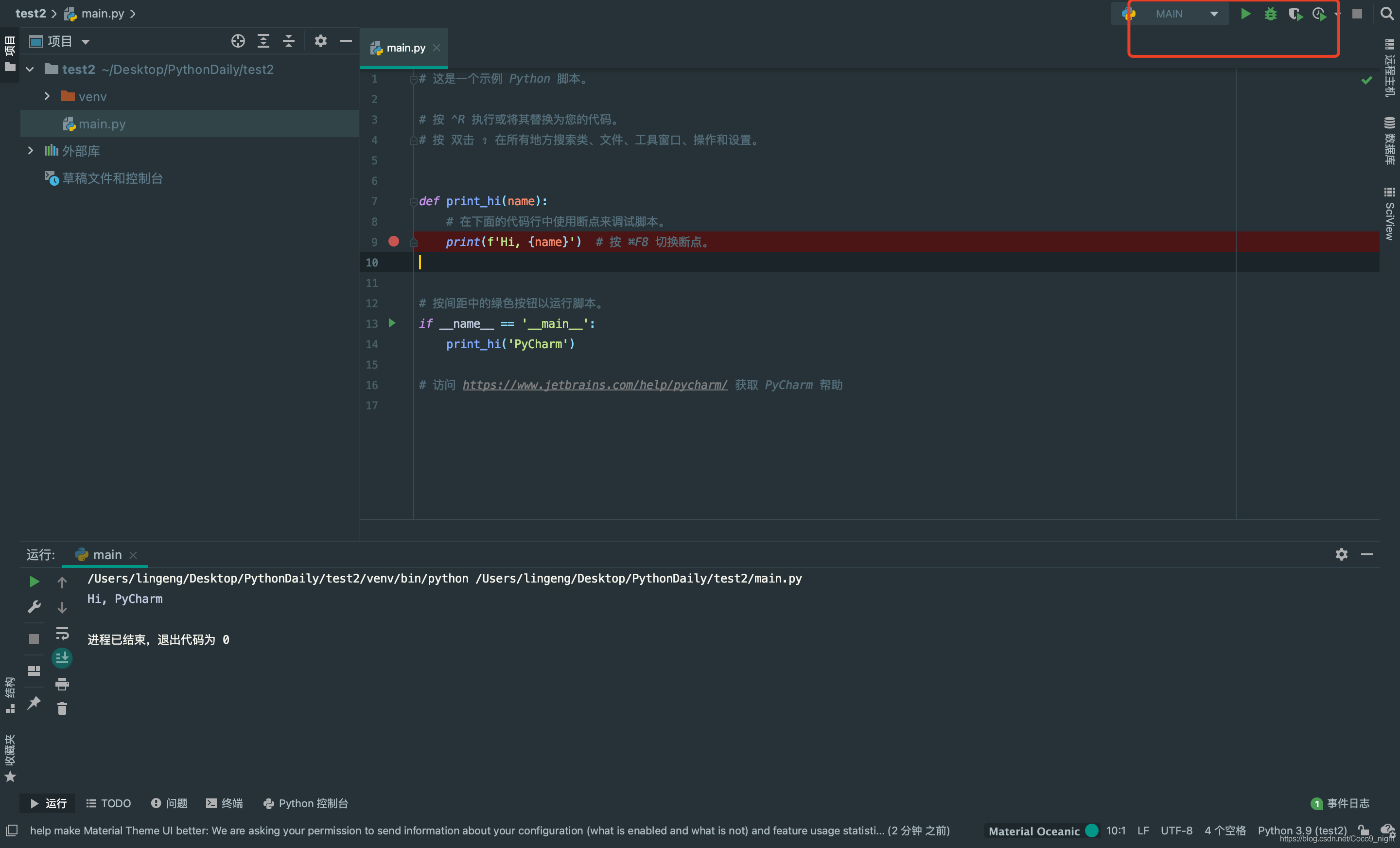The image size is (1400, 848).
Task: Toggle off the breakpoint on line 9
Action: pyautogui.click(x=394, y=242)
